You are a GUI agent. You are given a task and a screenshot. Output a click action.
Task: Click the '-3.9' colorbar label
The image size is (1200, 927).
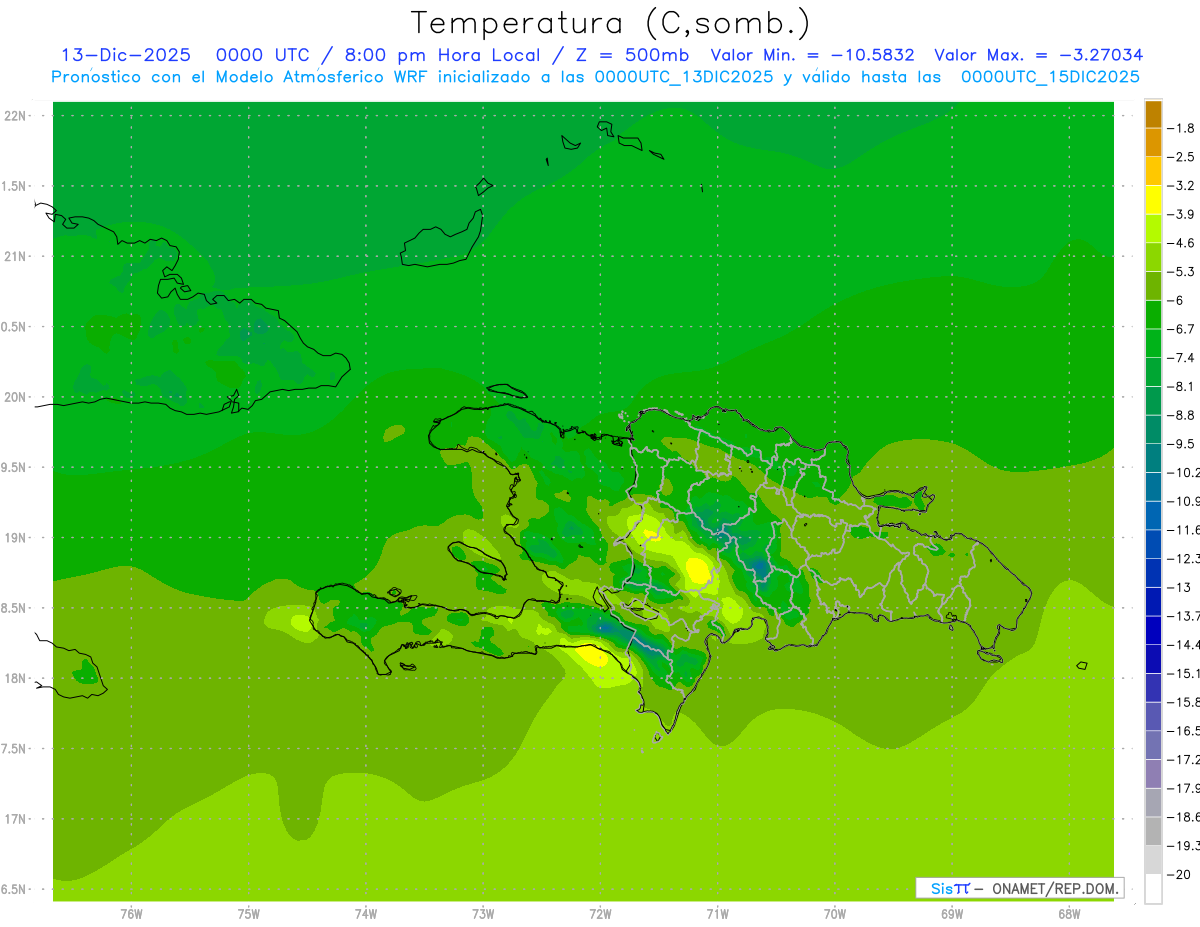click(1182, 214)
